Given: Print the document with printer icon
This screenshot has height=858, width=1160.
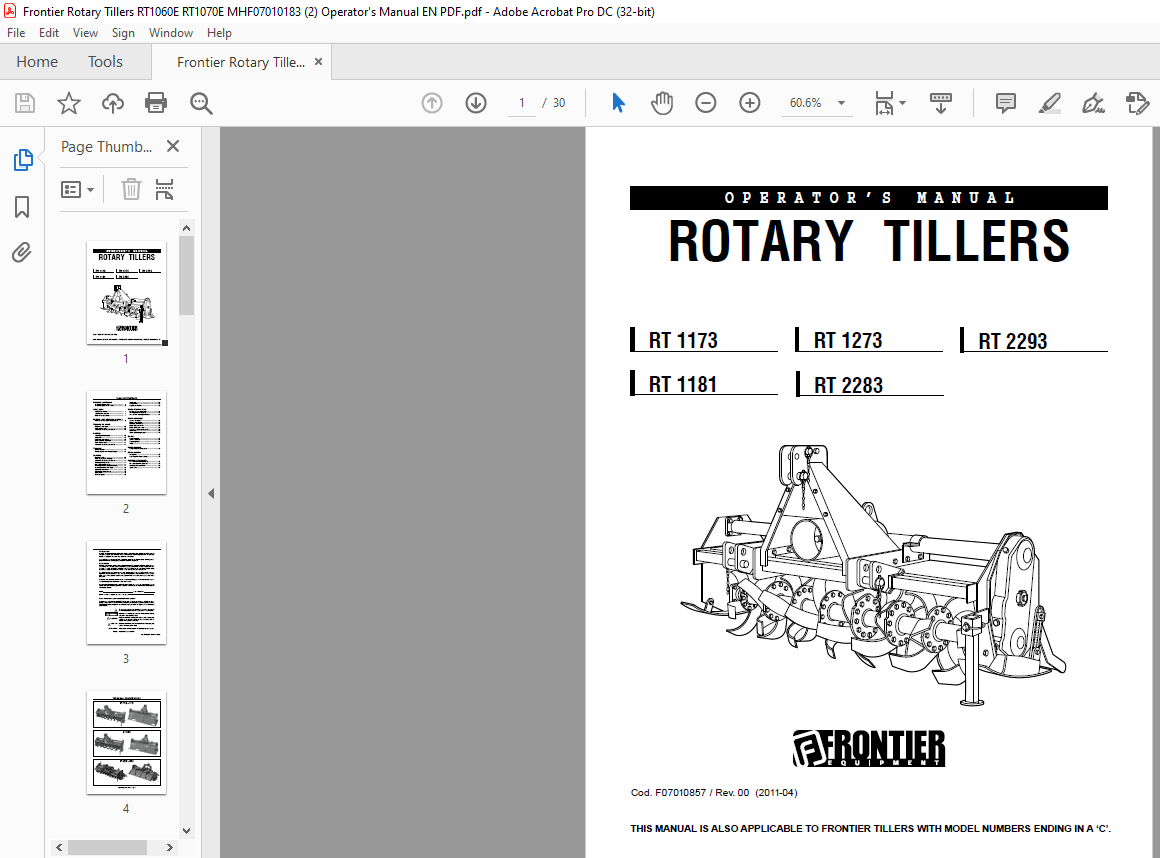Looking at the screenshot, I should (x=156, y=103).
